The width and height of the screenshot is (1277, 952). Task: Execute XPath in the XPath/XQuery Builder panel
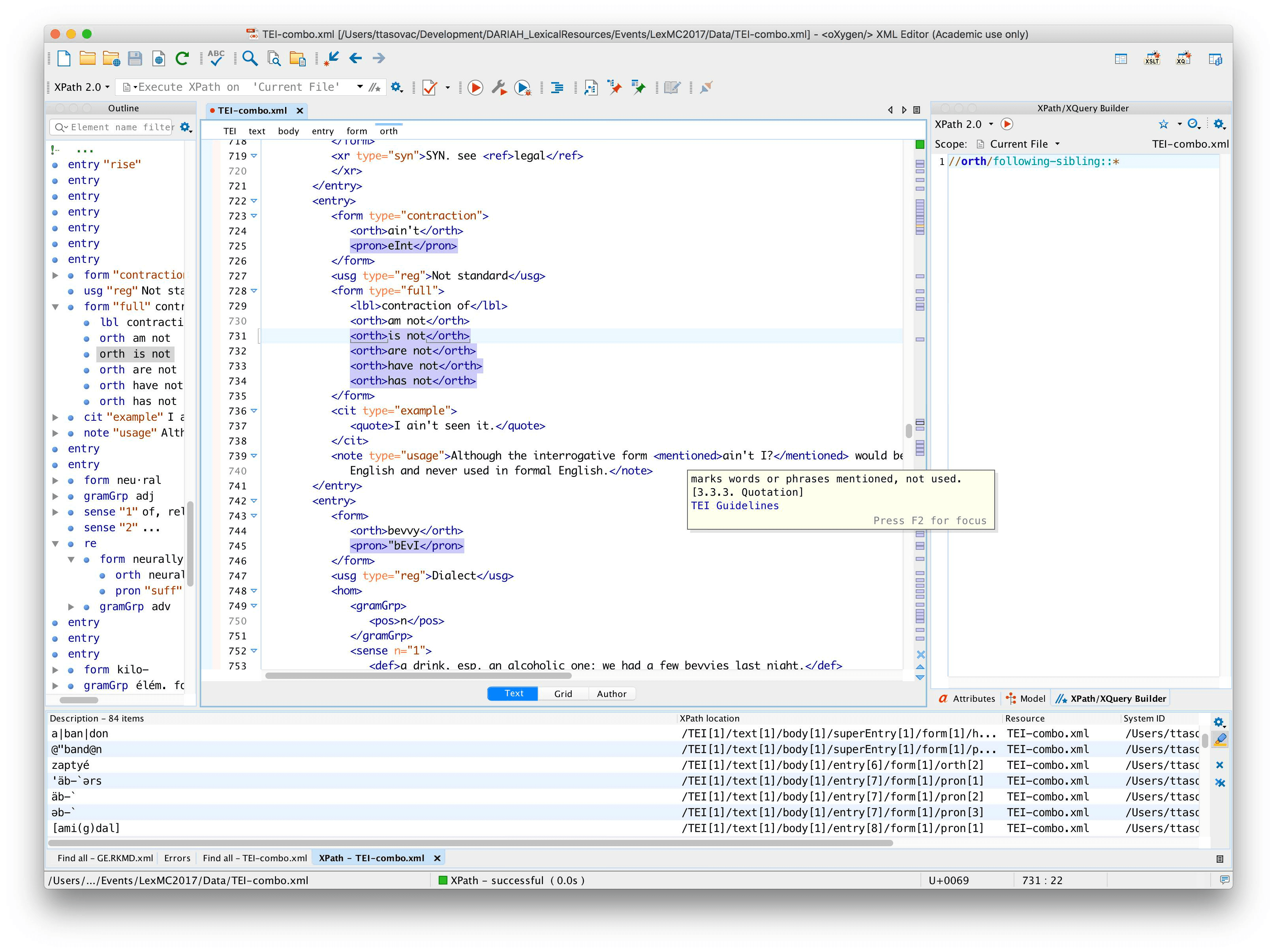(1007, 124)
